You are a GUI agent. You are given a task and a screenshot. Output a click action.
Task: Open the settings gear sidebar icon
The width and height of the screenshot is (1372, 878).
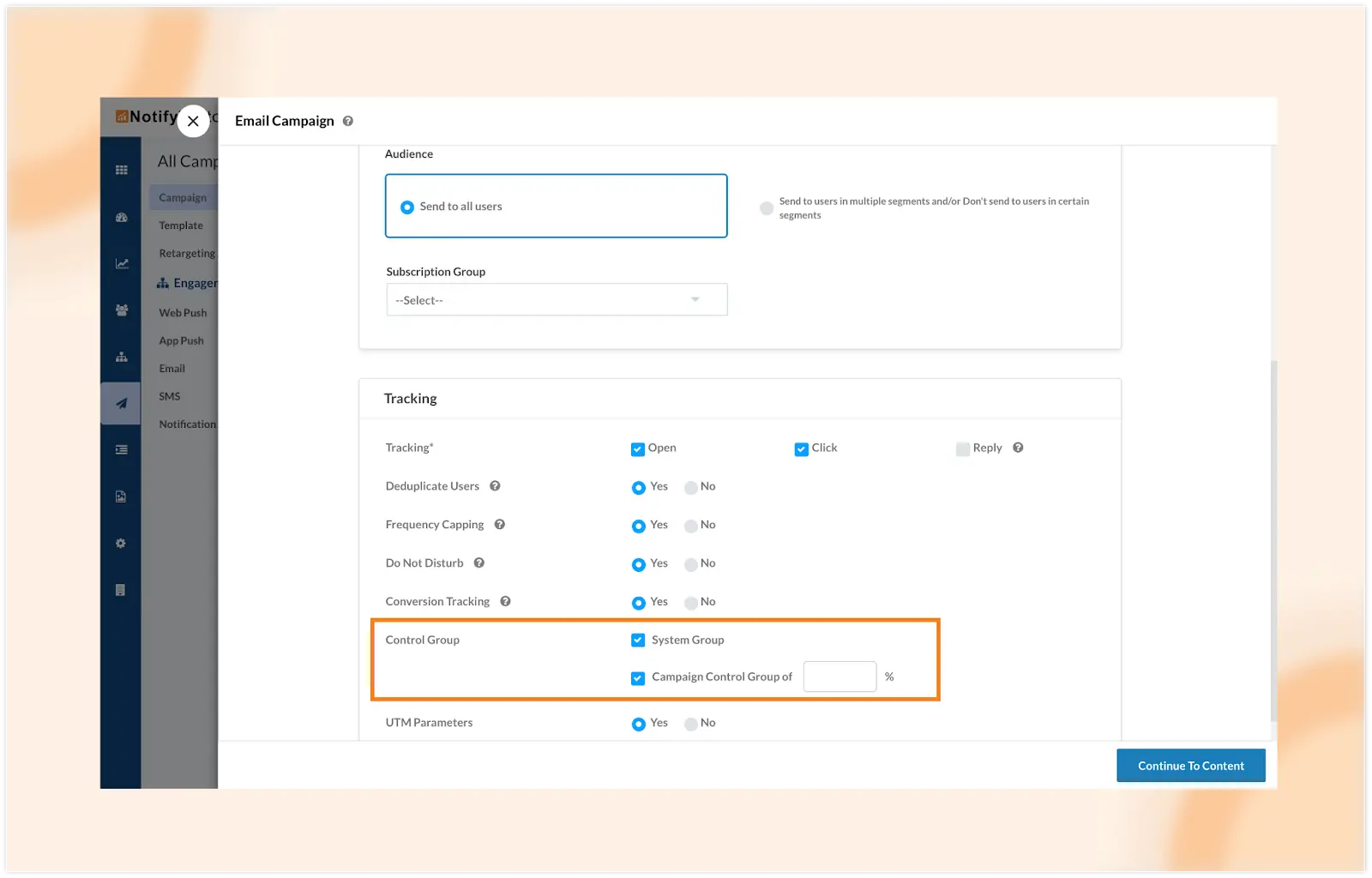[x=121, y=544]
